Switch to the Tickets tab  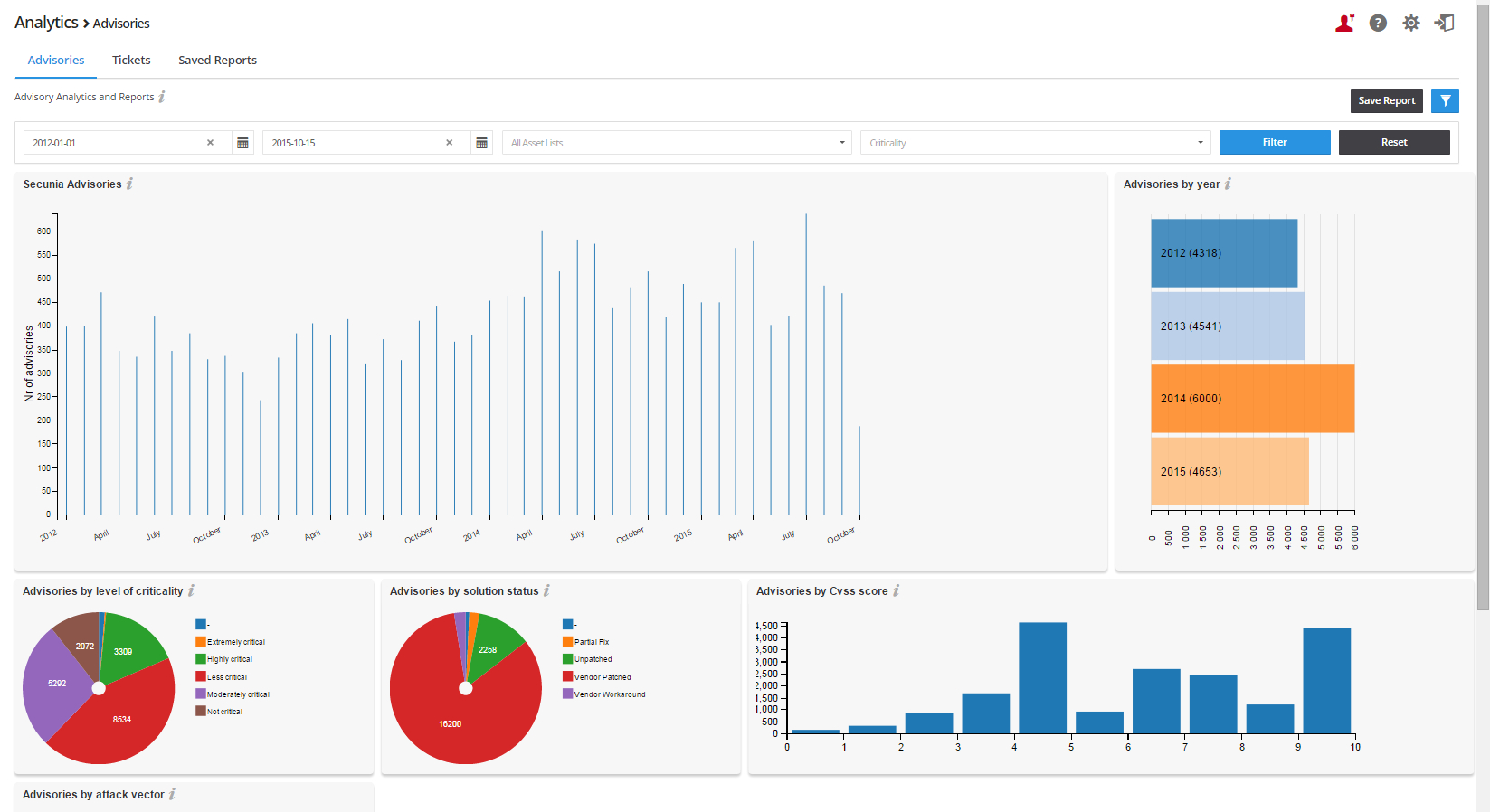131,61
